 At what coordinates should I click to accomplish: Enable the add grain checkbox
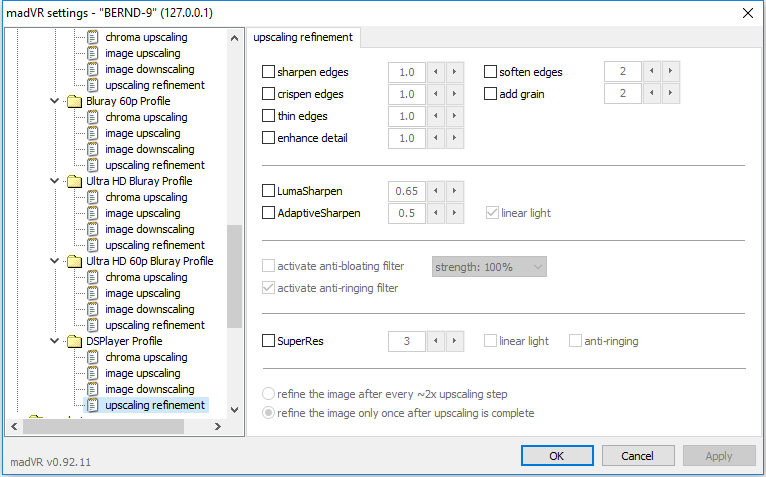(x=490, y=94)
